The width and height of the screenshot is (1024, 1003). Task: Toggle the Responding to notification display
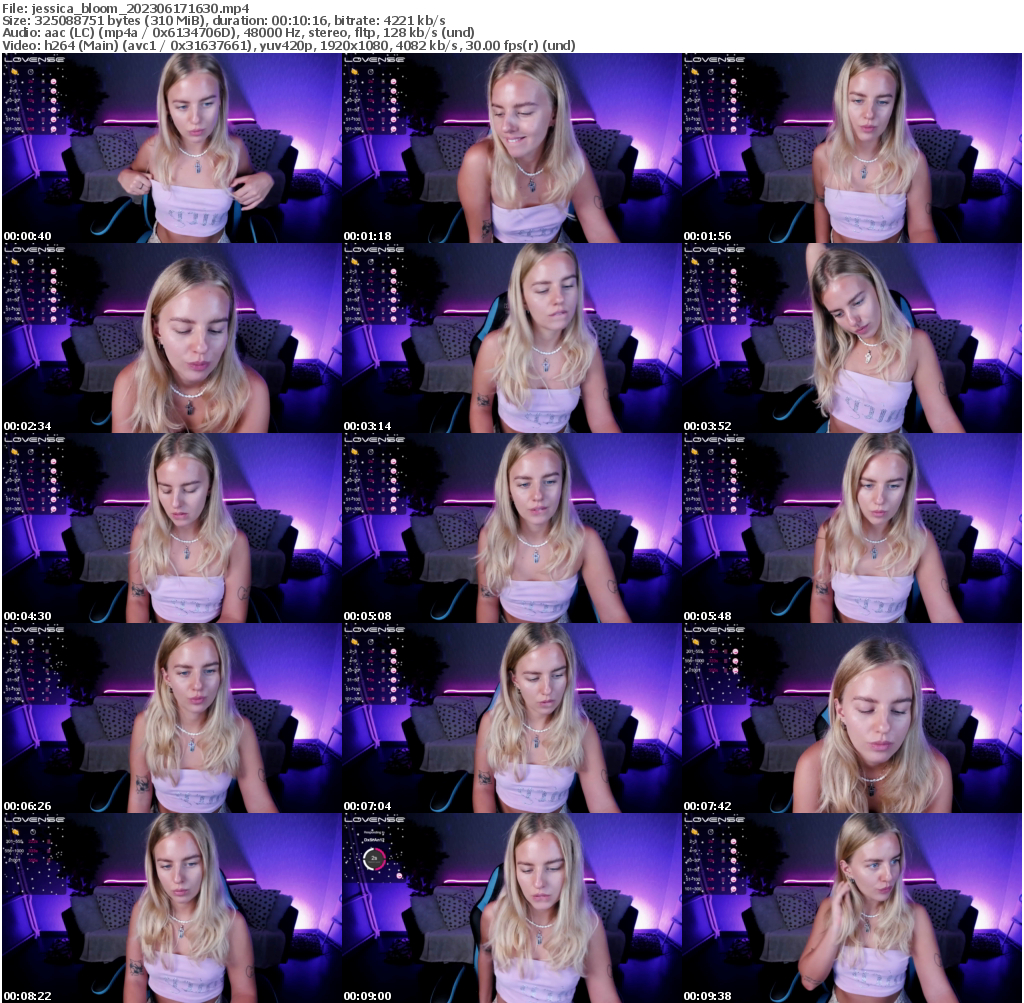pyautogui.click(x=373, y=833)
